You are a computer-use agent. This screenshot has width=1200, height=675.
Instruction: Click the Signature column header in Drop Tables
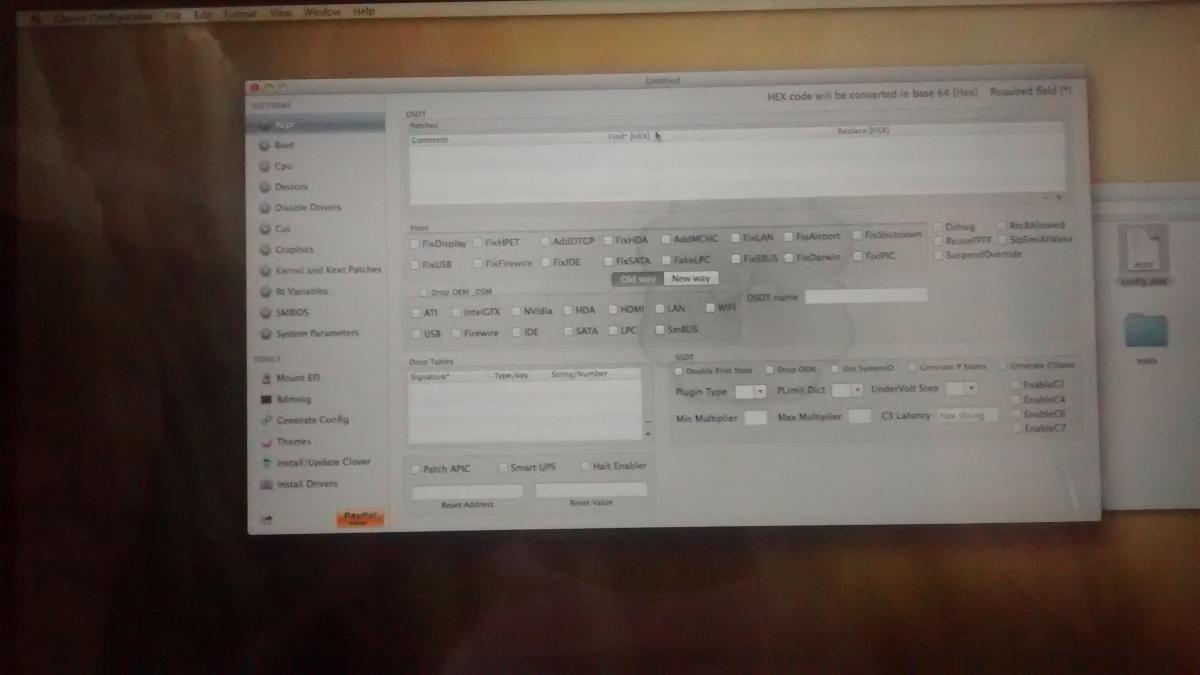pos(432,376)
